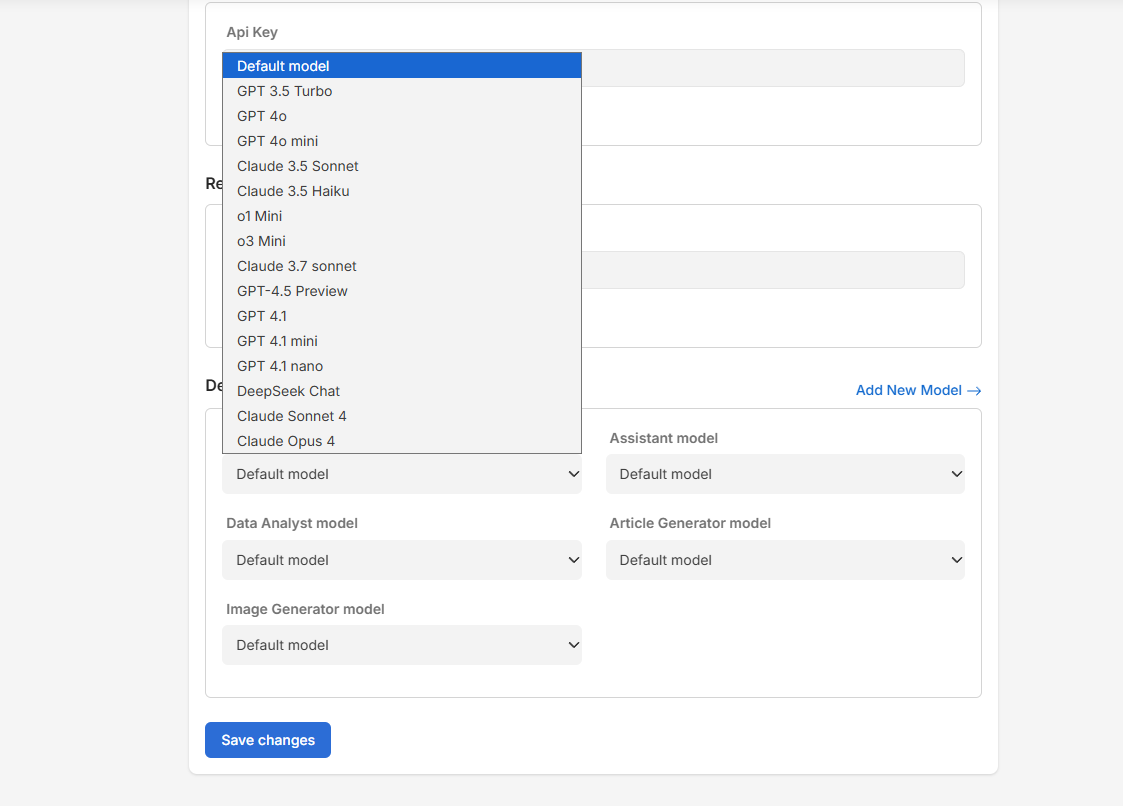Choose GPT 3.5 Turbo option
The image size is (1123, 806).
pyautogui.click(x=402, y=91)
